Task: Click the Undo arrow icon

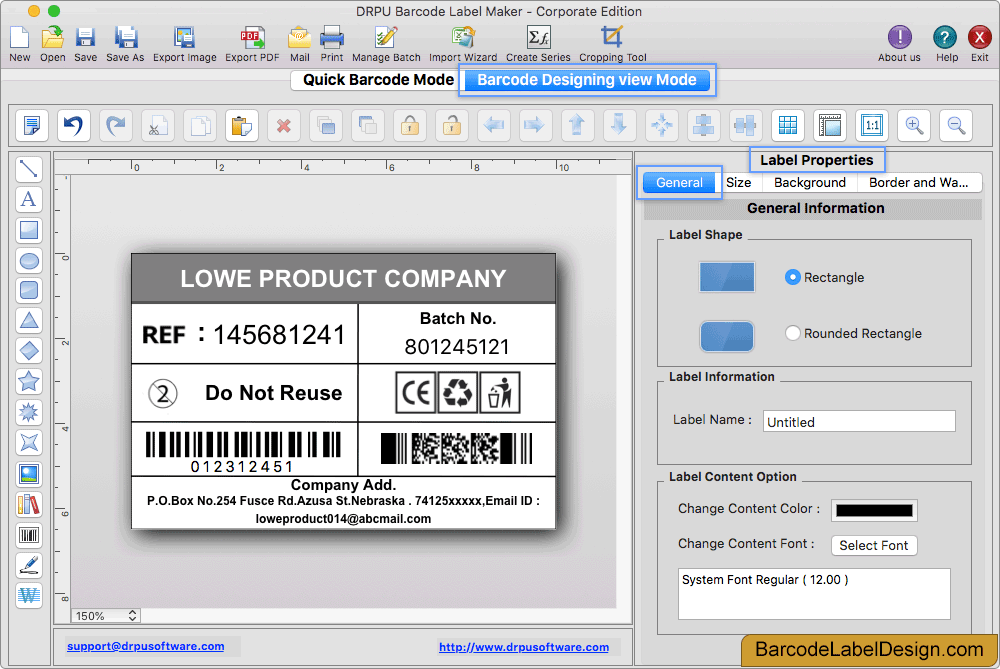Action: (x=73, y=125)
